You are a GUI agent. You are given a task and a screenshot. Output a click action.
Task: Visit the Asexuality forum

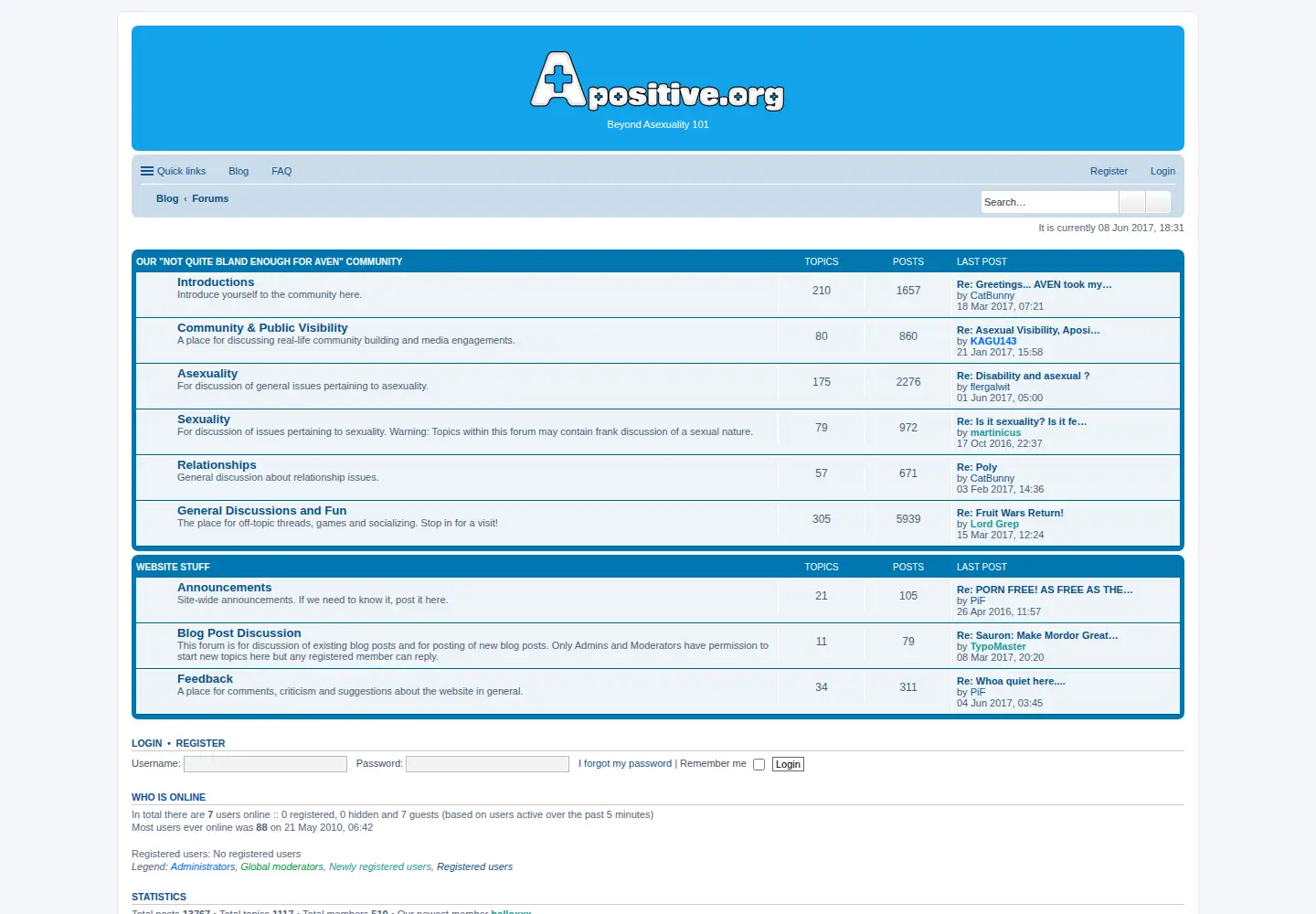pos(207,374)
